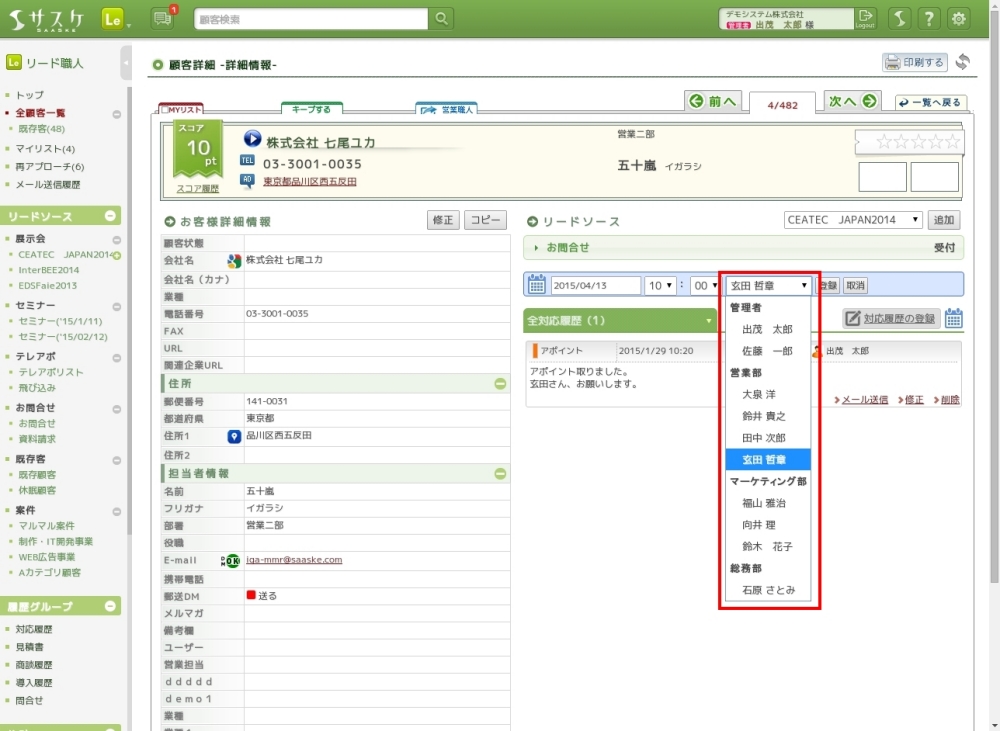Image resolution: width=1000 pixels, height=731 pixels.
Task: Click the customer search magnifier icon
Action: [441, 19]
